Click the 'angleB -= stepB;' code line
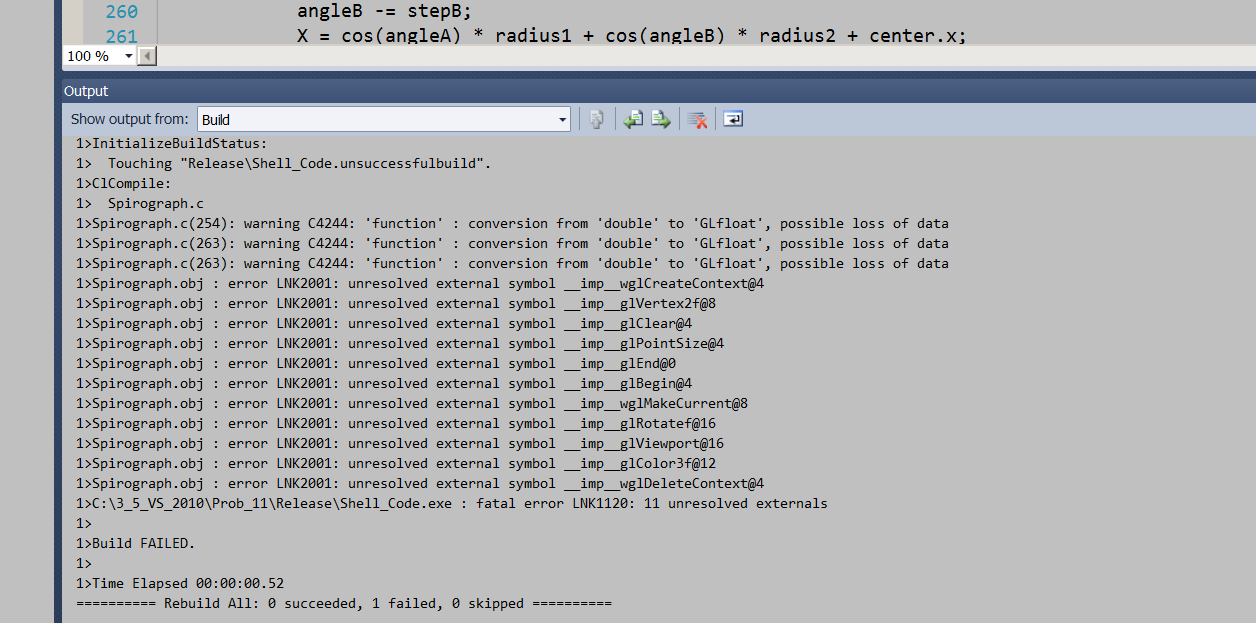 [x=383, y=12]
